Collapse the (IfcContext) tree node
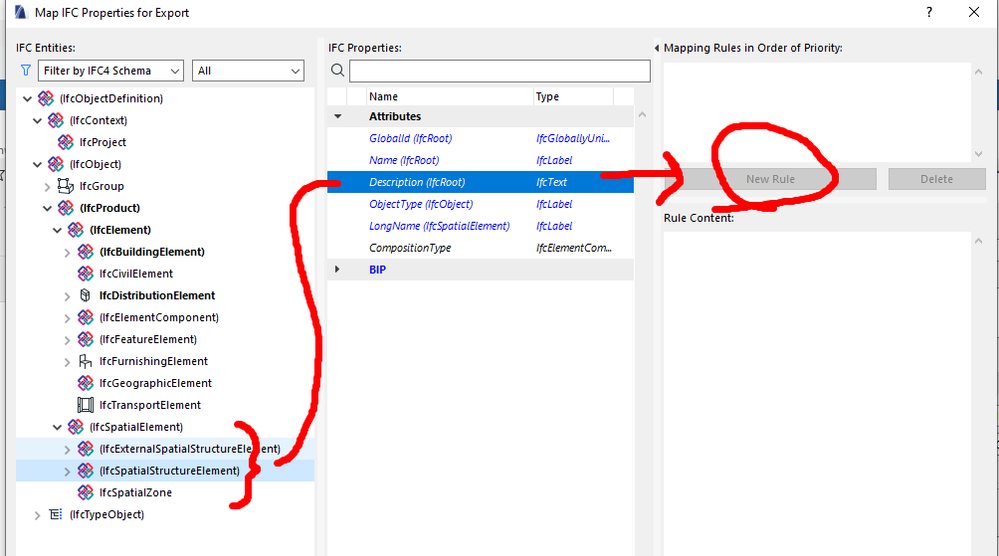The image size is (999, 556). [37, 120]
